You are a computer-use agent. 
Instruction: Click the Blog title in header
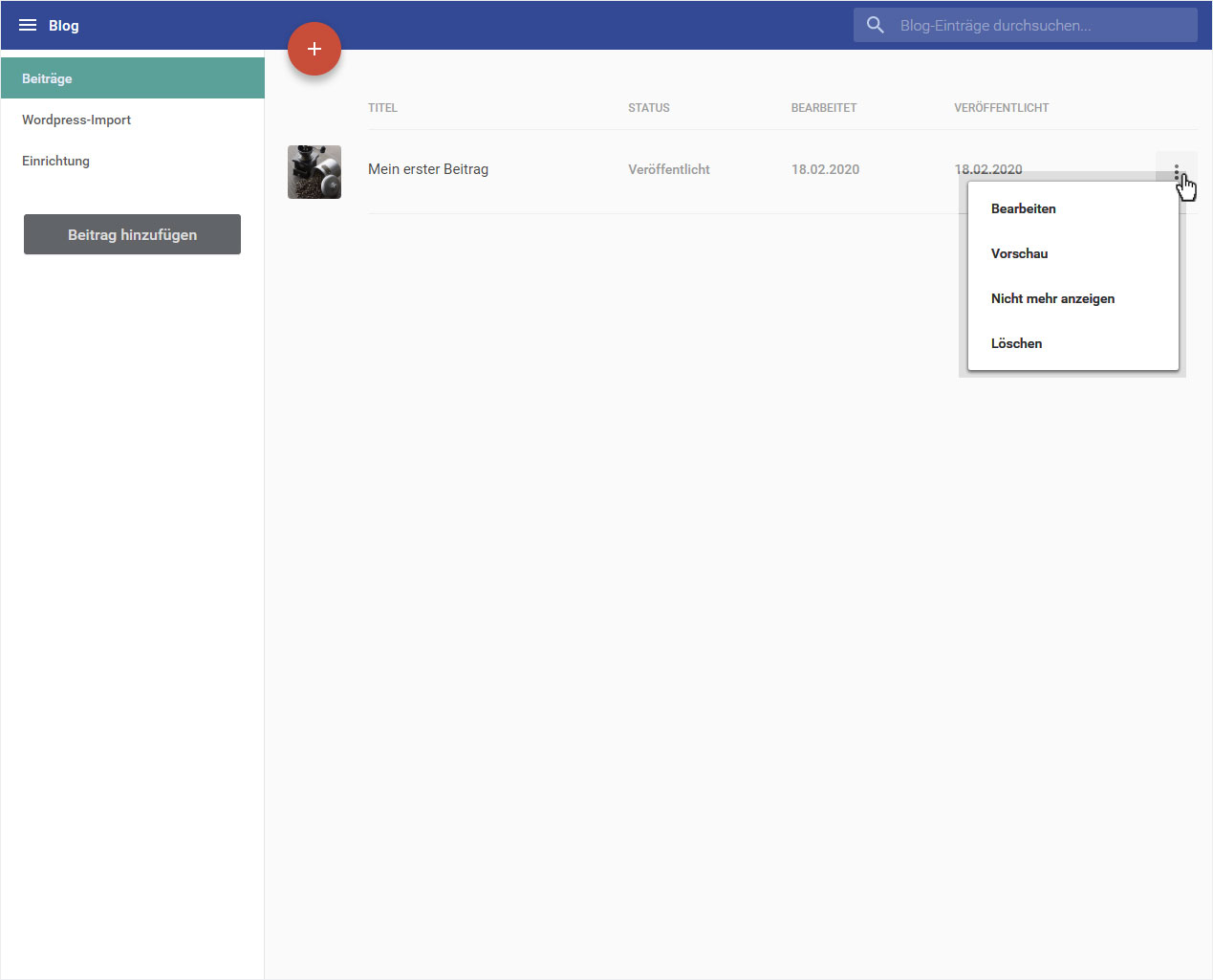pyautogui.click(x=64, y=25)
